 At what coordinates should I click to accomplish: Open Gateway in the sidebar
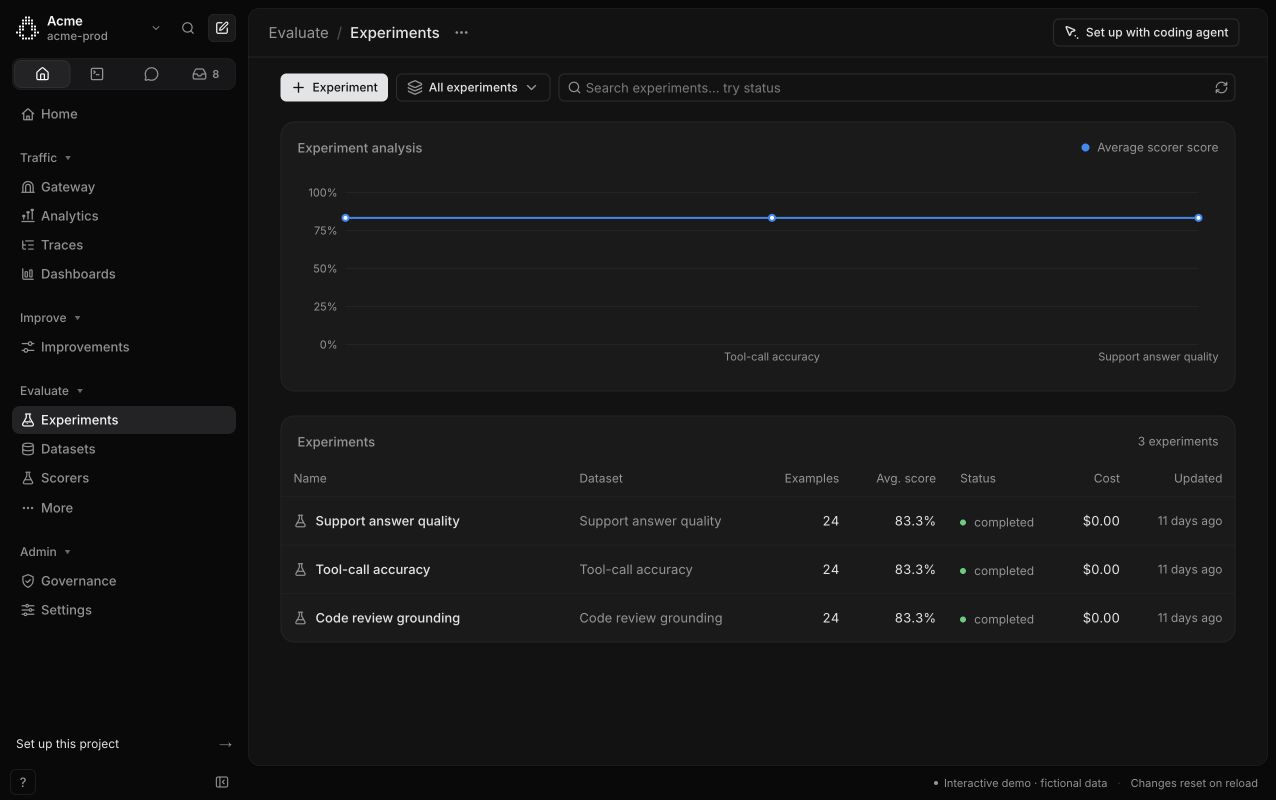click(x=124, y=187)
